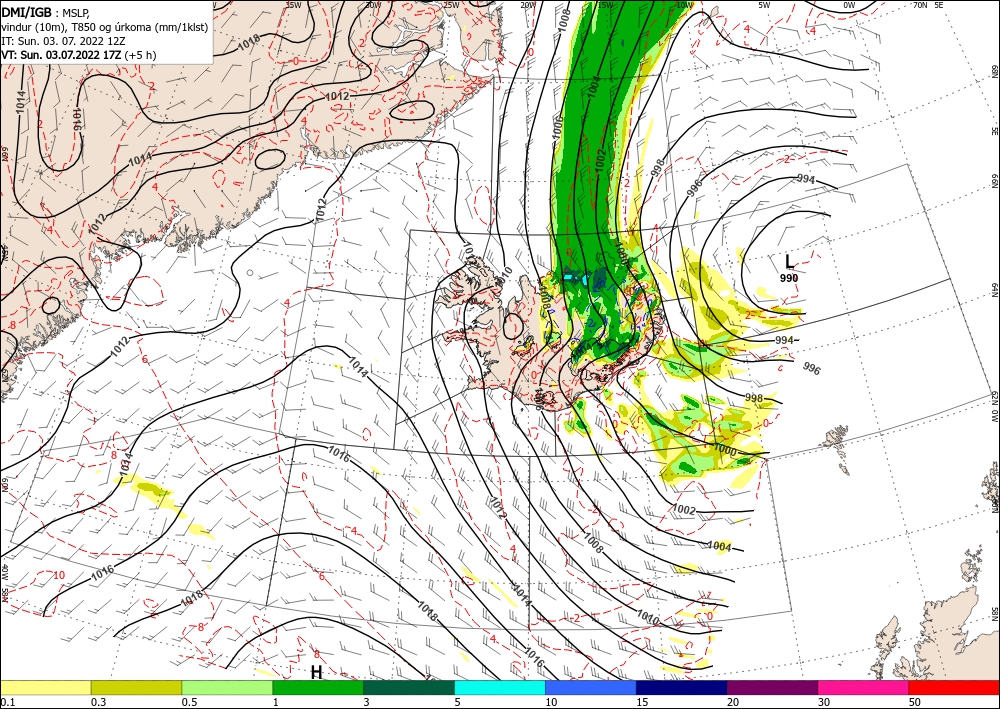
Task: Pick the blue 10–15 legend swatch
Action: click(x=591, y=687)
